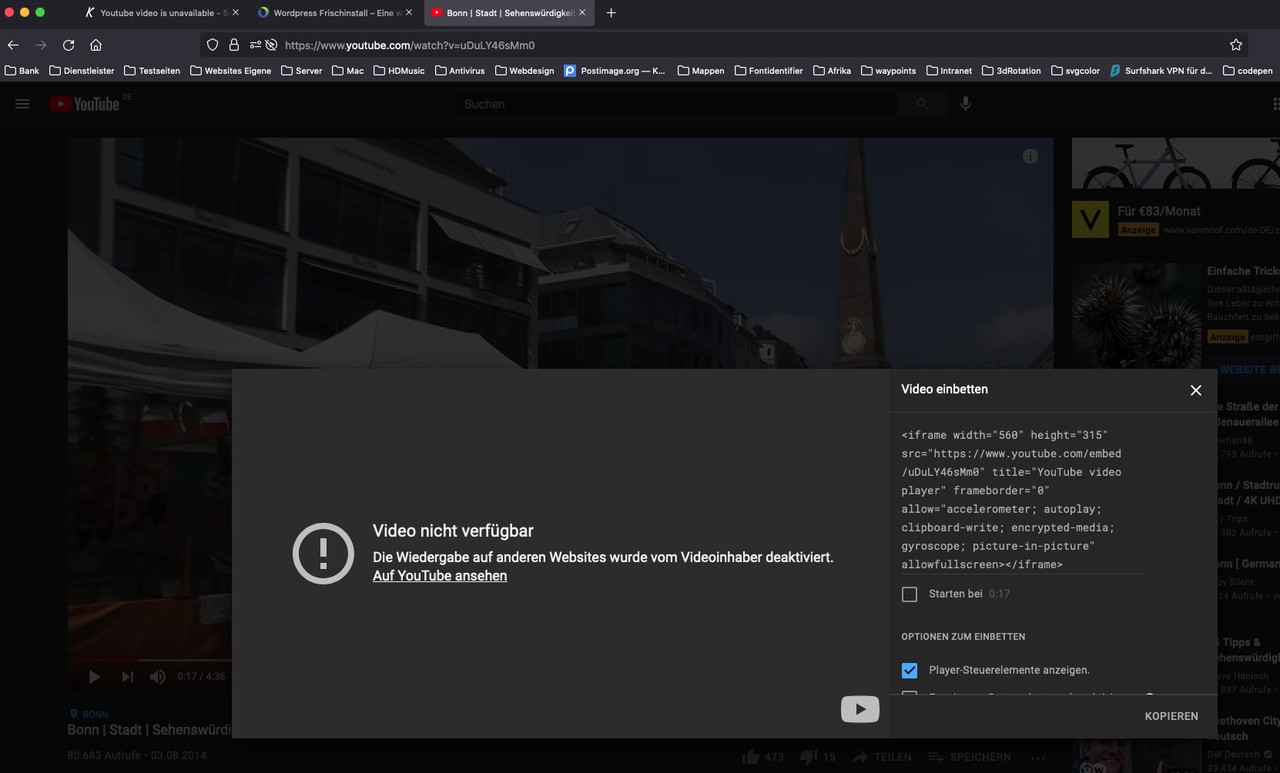This screenshot has width=1280, height=773.
Task: Click inside the iframe embed code text
Action: (1011, 500)
